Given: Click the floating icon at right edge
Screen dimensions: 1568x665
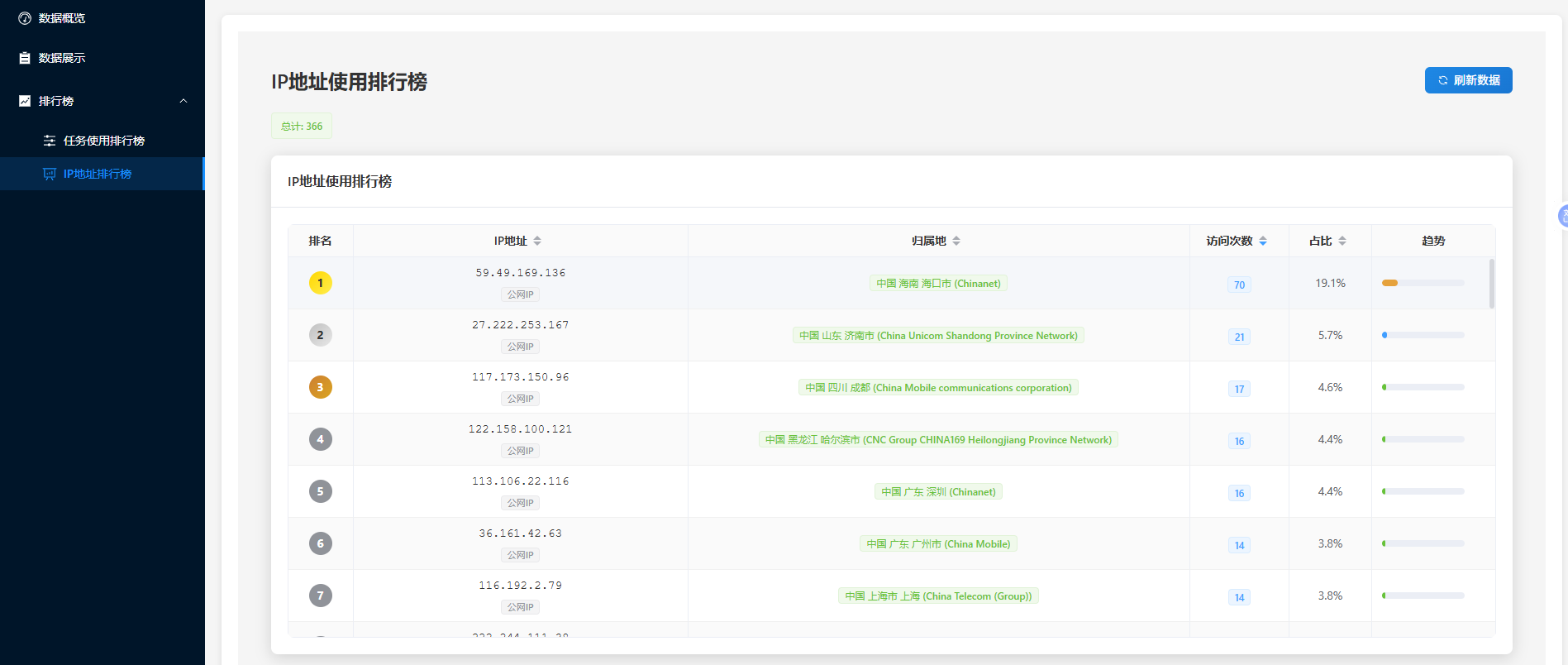Looking at the screenshot, I should tap(1561, 216).
